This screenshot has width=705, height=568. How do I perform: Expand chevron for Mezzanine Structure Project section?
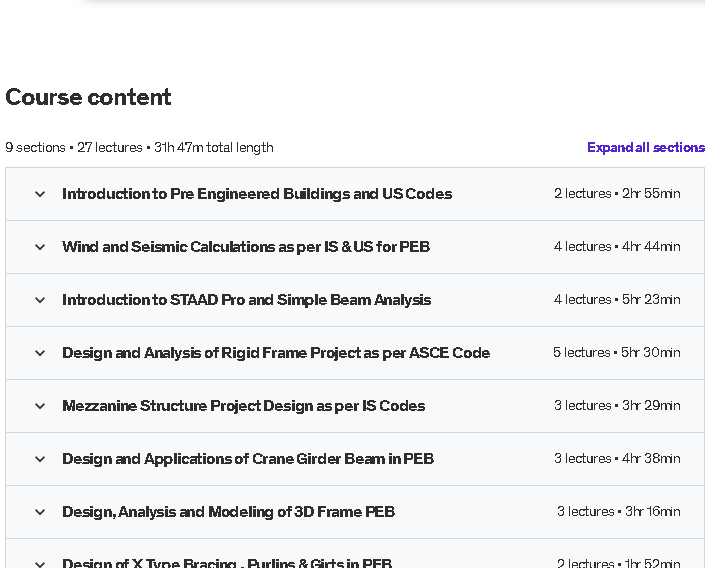click(x=40, y=407)
